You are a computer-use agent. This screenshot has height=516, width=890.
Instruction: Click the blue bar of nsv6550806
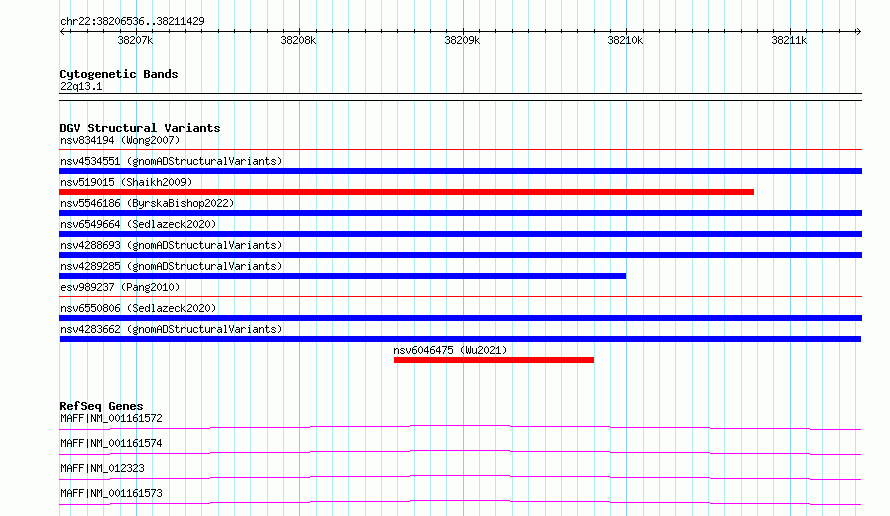point(460,318)
